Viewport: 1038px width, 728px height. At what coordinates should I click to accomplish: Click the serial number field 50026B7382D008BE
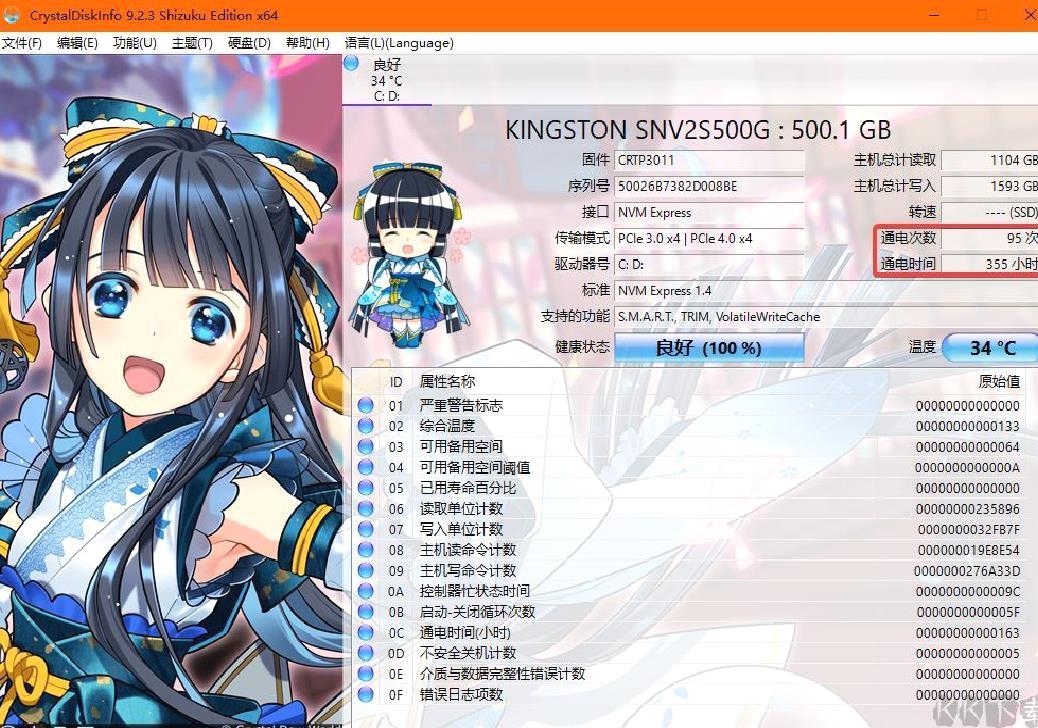click(x=709, y=186)
